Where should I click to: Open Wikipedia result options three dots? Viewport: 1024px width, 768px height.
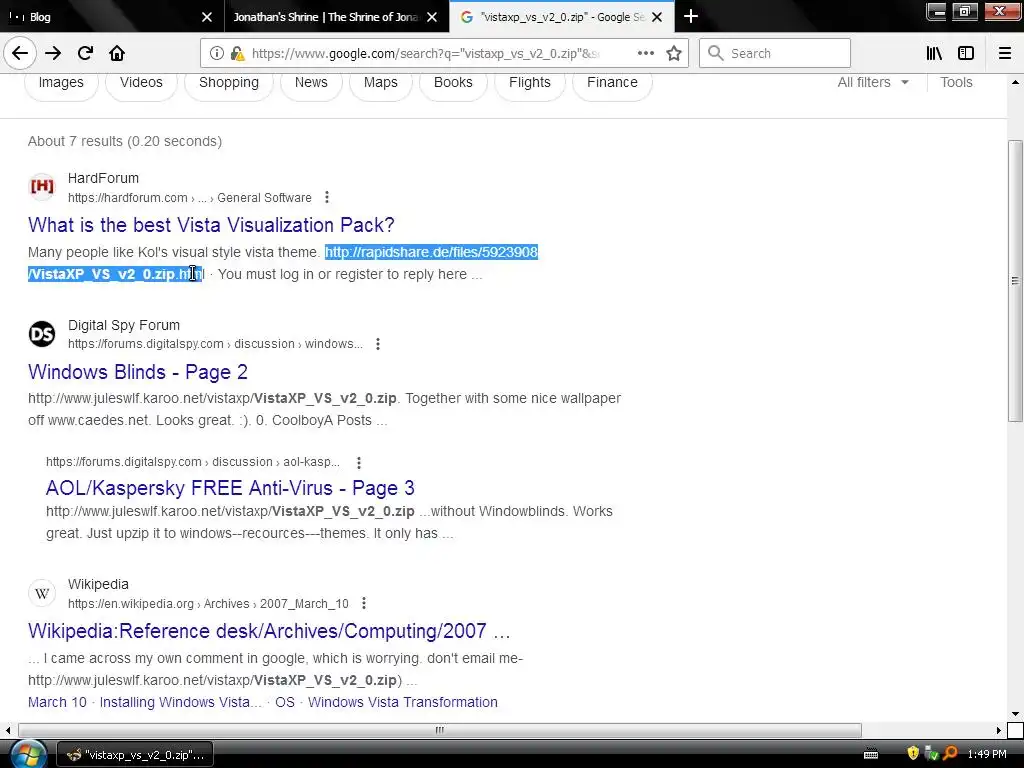pyautogui.click(x=364, y=603)
